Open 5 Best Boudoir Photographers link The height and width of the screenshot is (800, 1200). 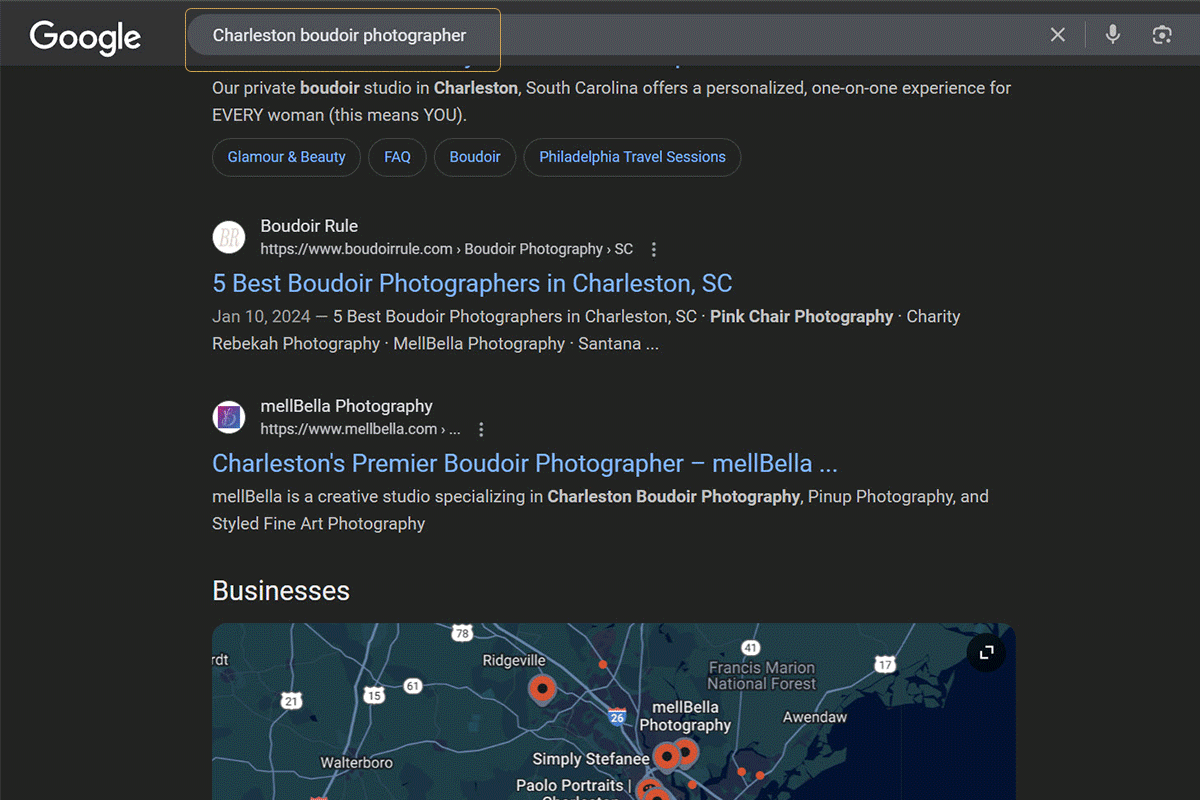[x=472, y=283]
